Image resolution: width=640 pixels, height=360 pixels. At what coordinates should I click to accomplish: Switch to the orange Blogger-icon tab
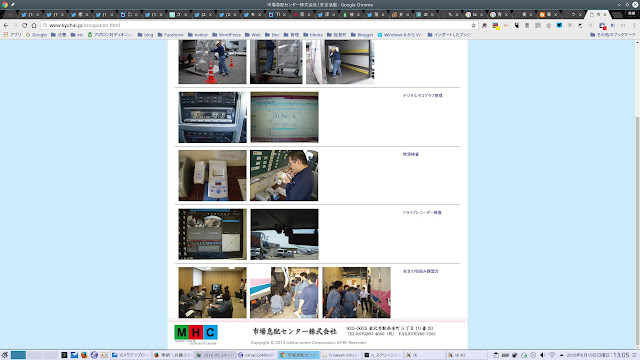549,15
